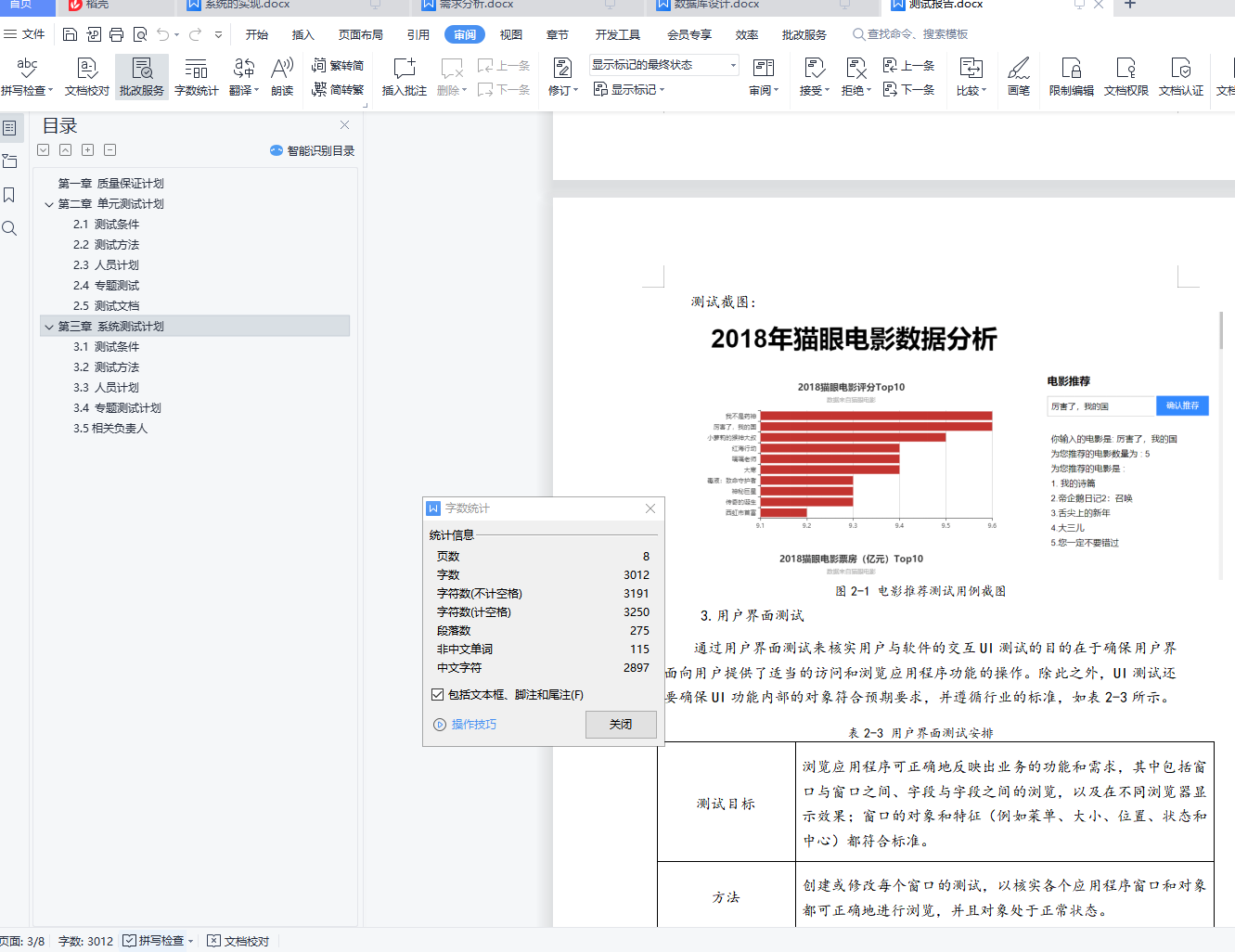Toggle 包括文本框、脚注和尾注 checkbox
The width and height of the screenshot is (1235, 952).
point(437,694)
